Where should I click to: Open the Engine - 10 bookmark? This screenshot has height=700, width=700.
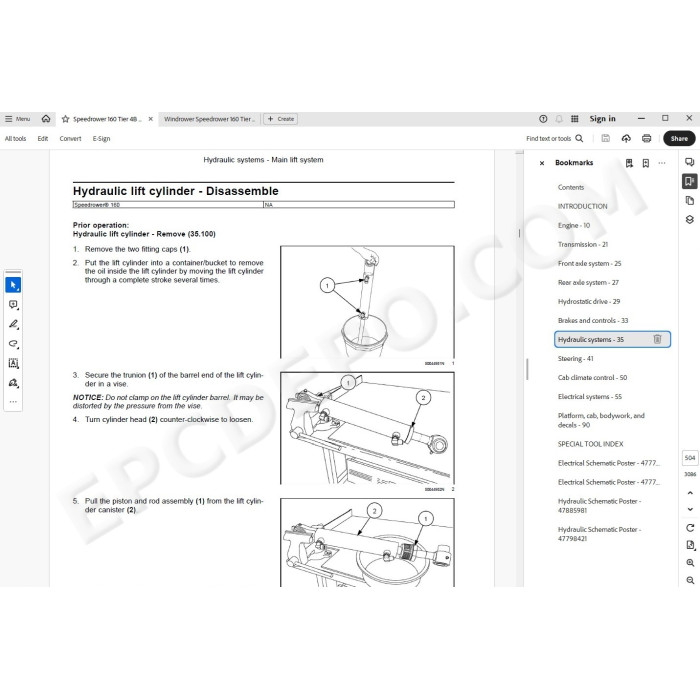[x=574, y=225]
